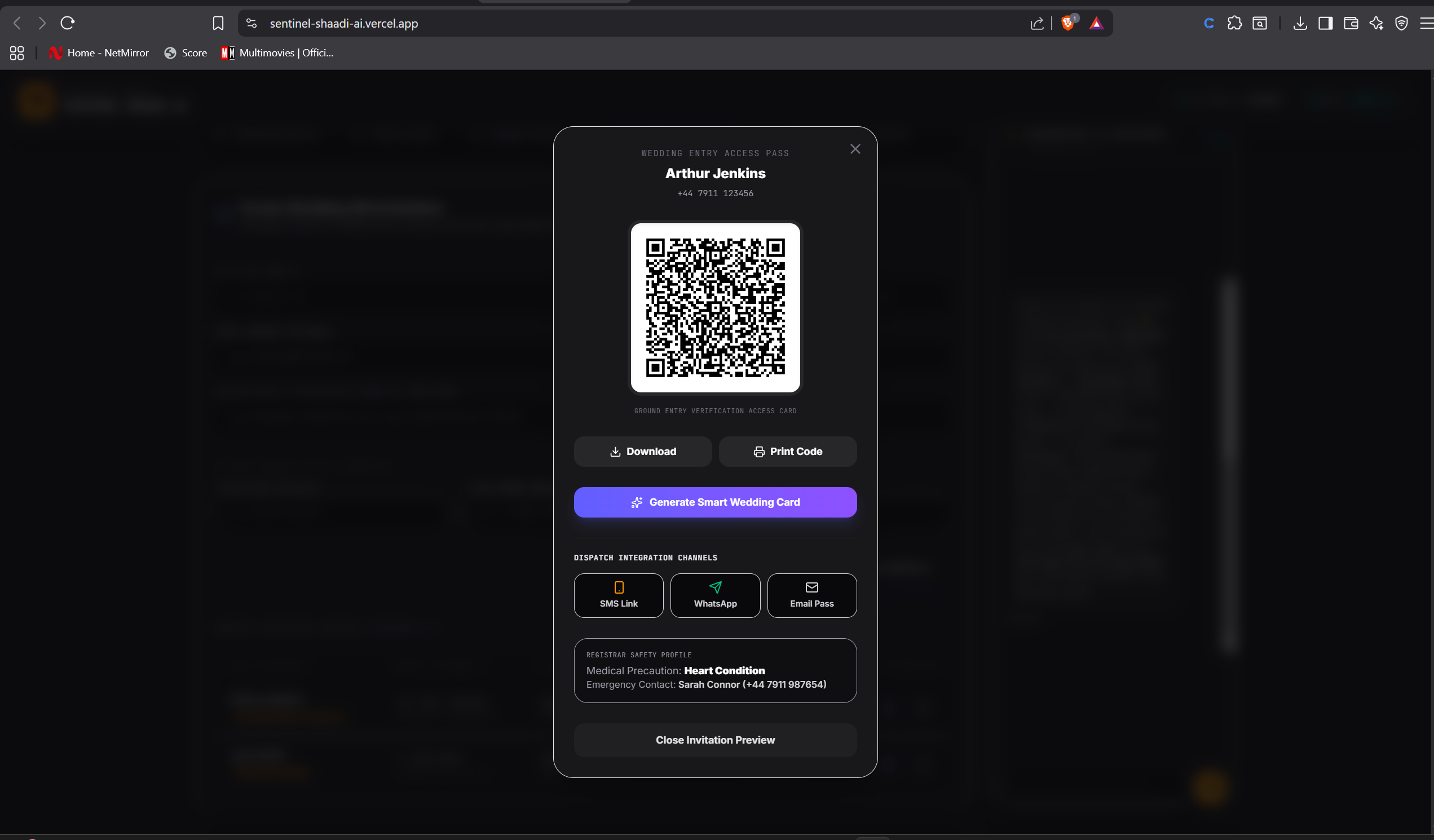1434x840 pixels.
Task: Send the pass via SMS Link
Action: 619,595
